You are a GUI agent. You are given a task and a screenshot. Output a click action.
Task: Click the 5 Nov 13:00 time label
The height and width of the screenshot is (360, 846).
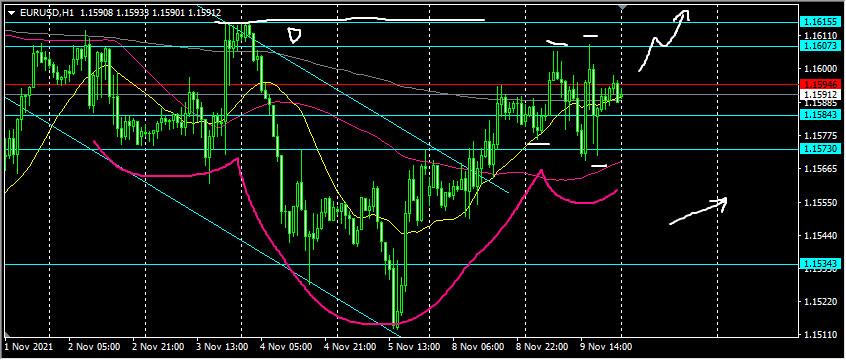(410, 346)
